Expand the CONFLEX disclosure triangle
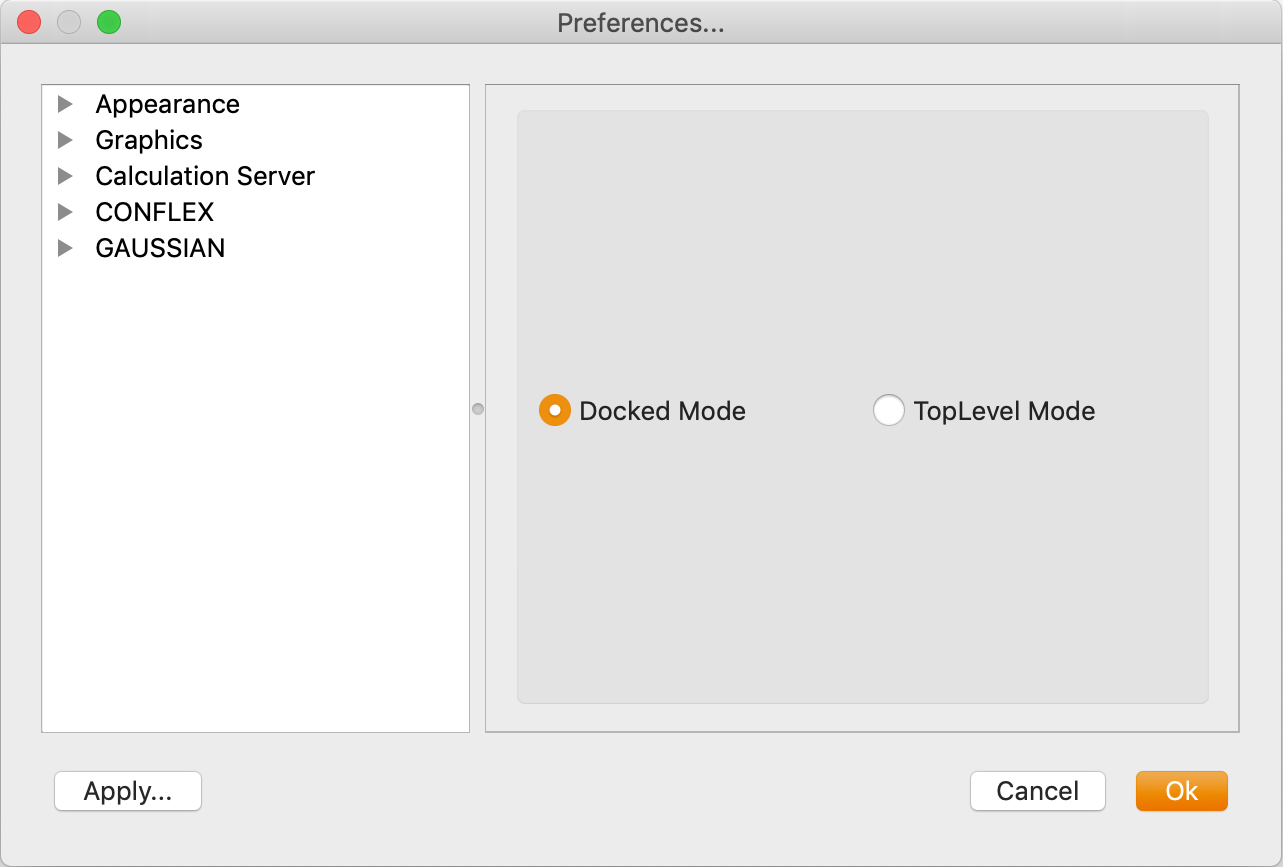The width and height of the screenshot is (1283, 867). tap(66, 212)
